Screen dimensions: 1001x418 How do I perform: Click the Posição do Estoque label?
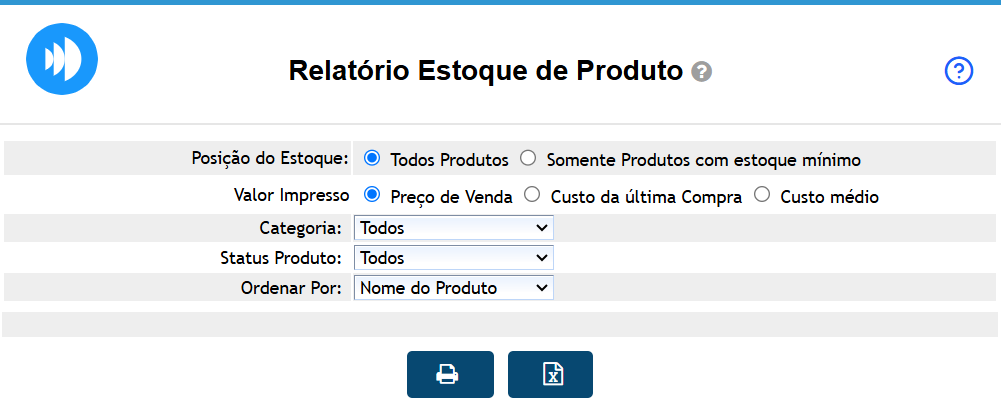pos(270,158)
